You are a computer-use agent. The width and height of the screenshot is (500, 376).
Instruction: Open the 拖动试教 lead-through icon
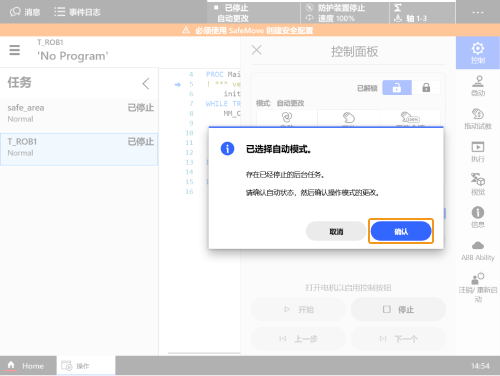478,119
